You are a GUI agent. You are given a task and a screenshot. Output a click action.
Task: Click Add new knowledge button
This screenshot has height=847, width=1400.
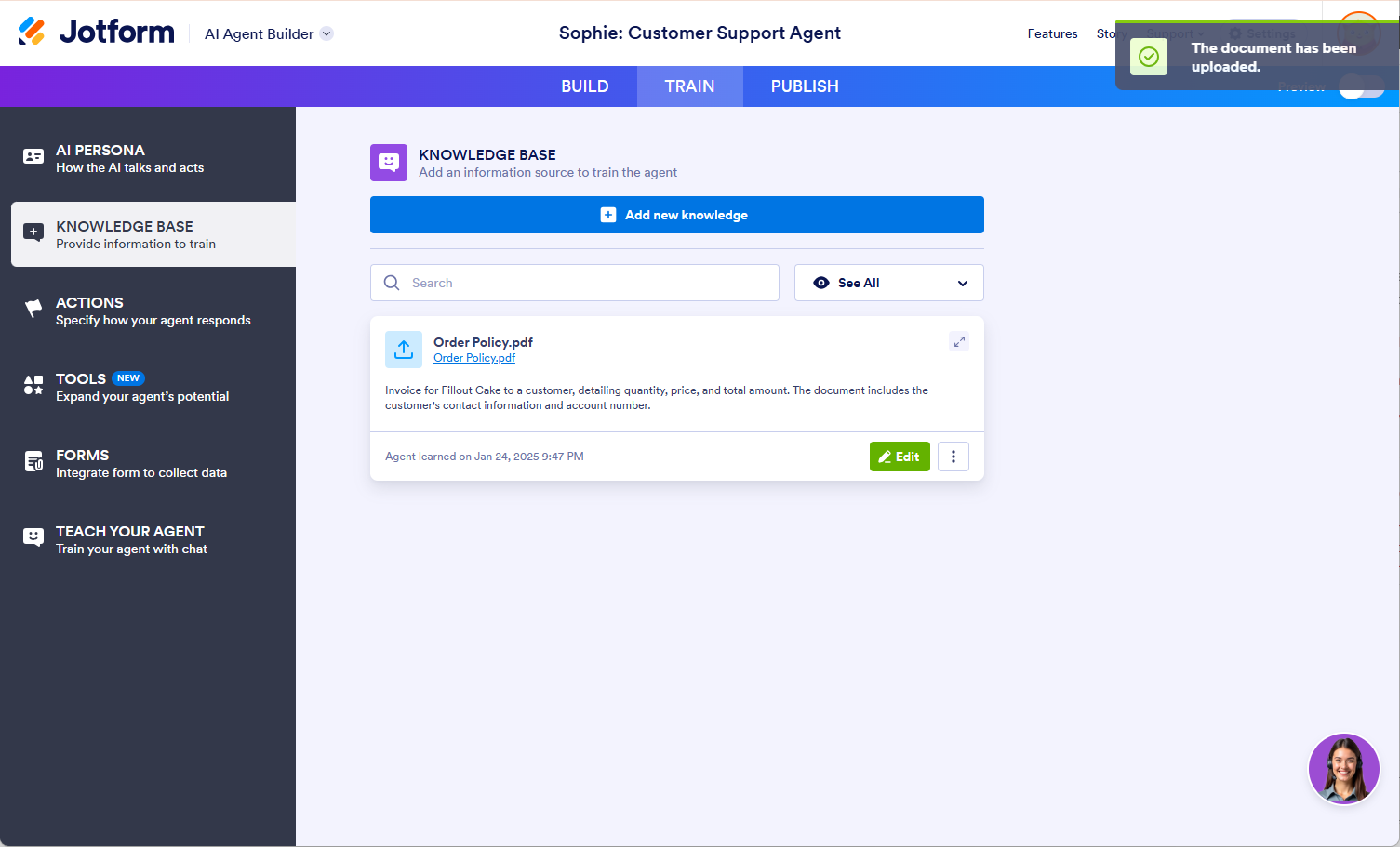[677, 215]
